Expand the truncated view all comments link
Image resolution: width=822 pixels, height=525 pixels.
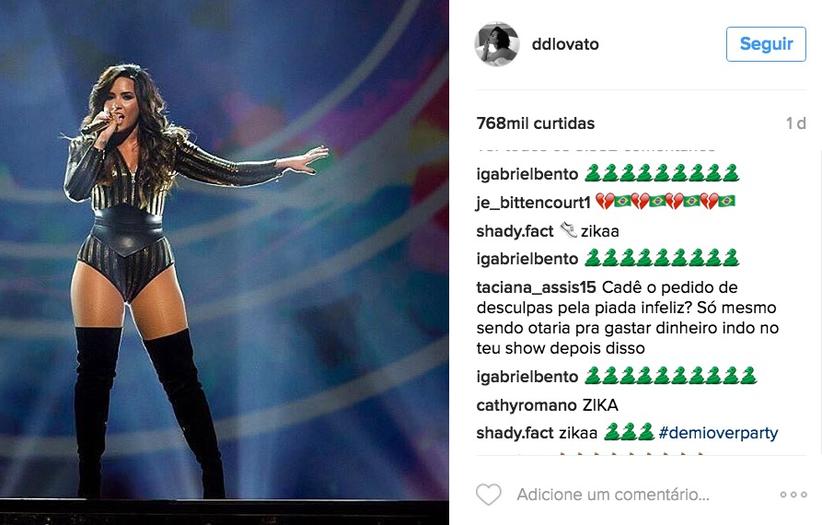click(x=596, y=149)
